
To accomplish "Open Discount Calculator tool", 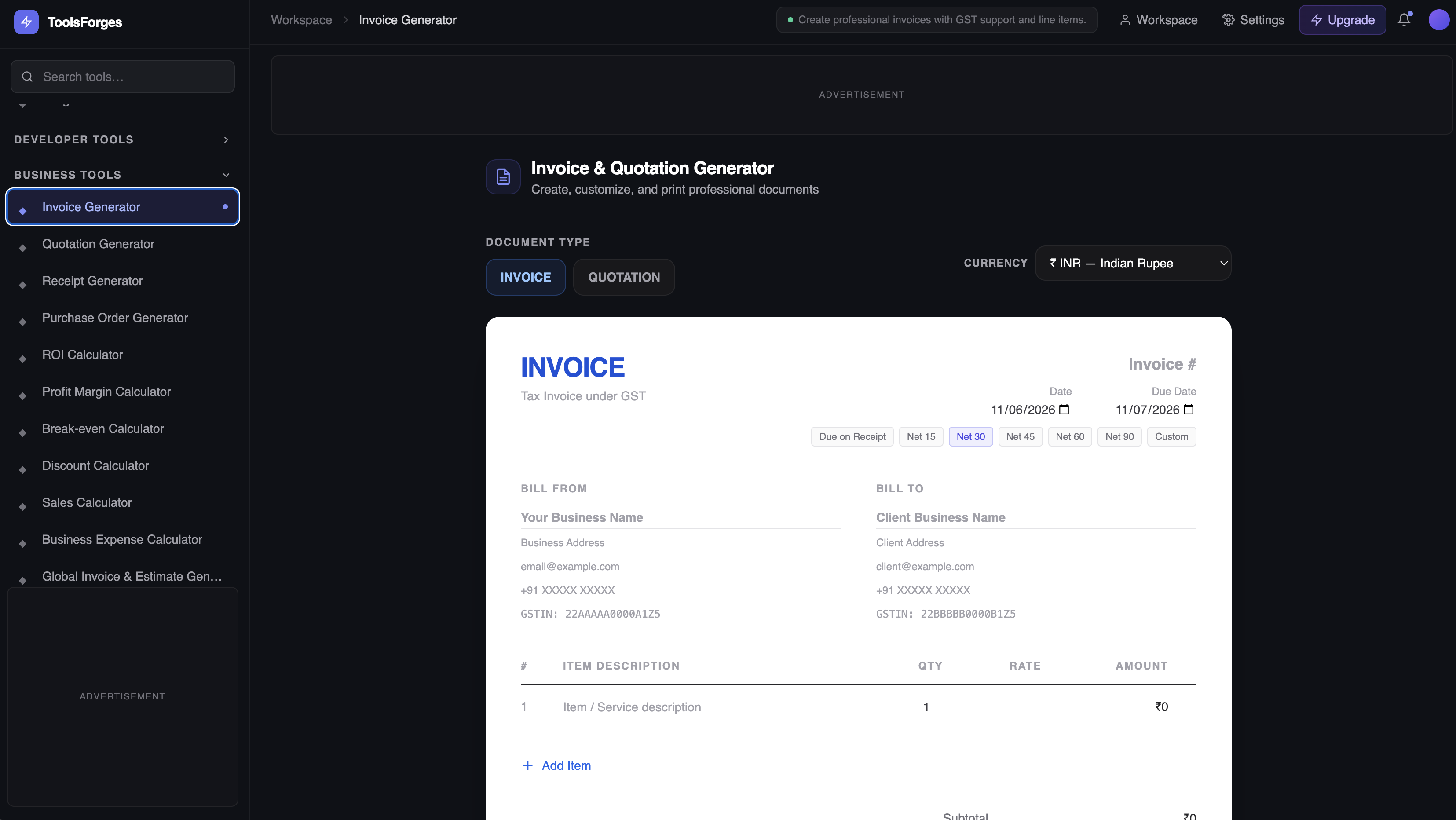I will pos(122,466).
